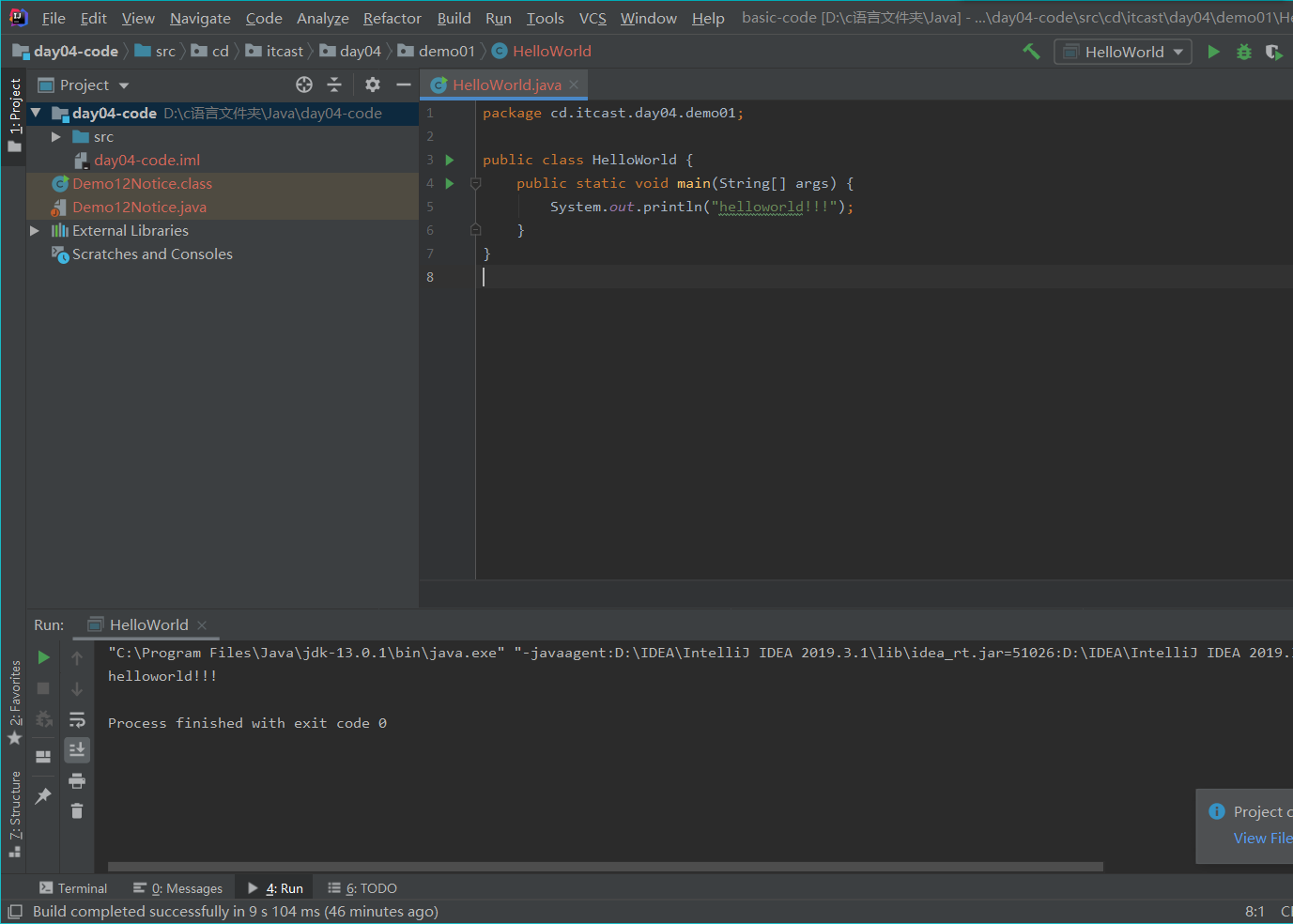The image size is (1293, 924).
Task: Open the Edit menu
Action: pyautogui.click(x=93, y=18)
